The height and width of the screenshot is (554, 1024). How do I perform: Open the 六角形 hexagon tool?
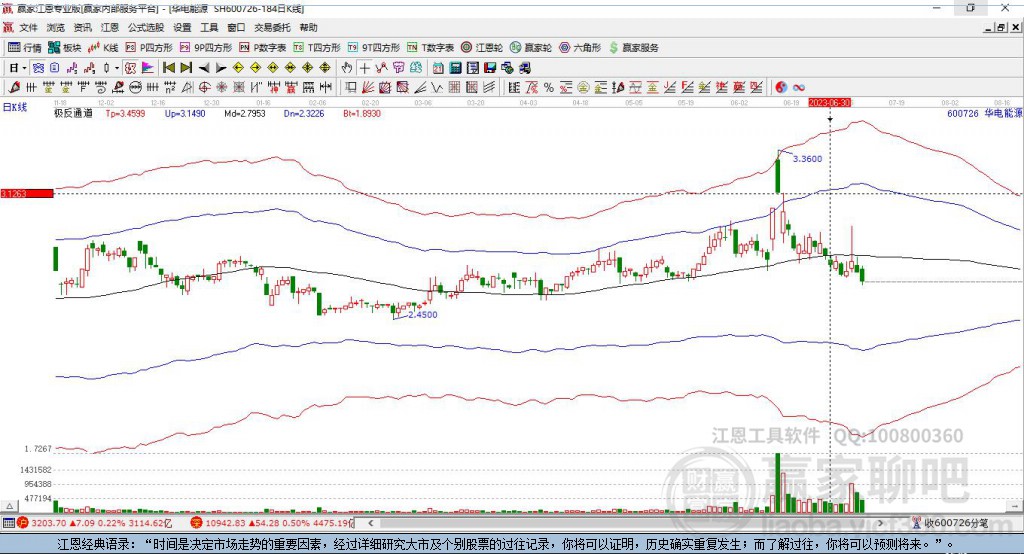(580, 47)
